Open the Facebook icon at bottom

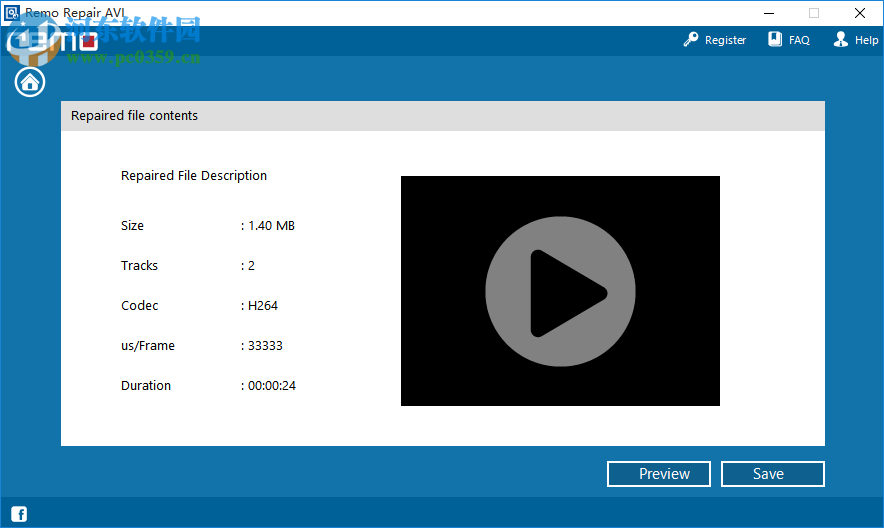tap(19, 514)
